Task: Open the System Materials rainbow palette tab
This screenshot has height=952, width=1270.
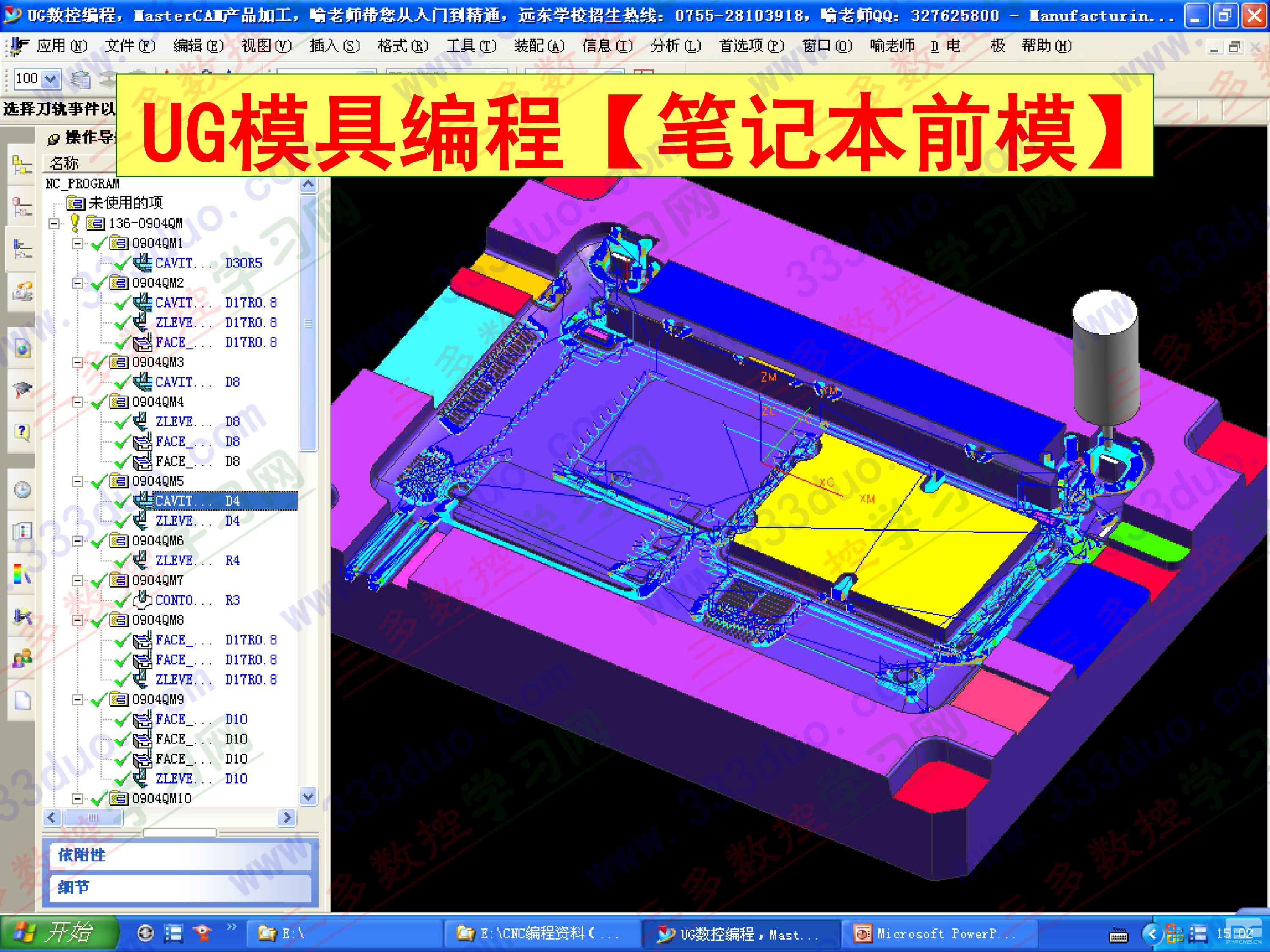Action: pyautogui.click(x=22, y=573)
